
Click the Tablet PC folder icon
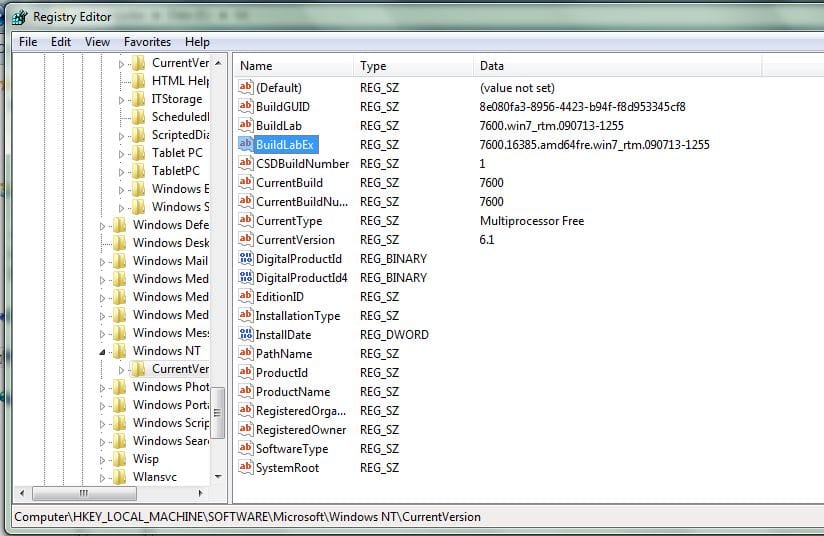tap(139, 153)
